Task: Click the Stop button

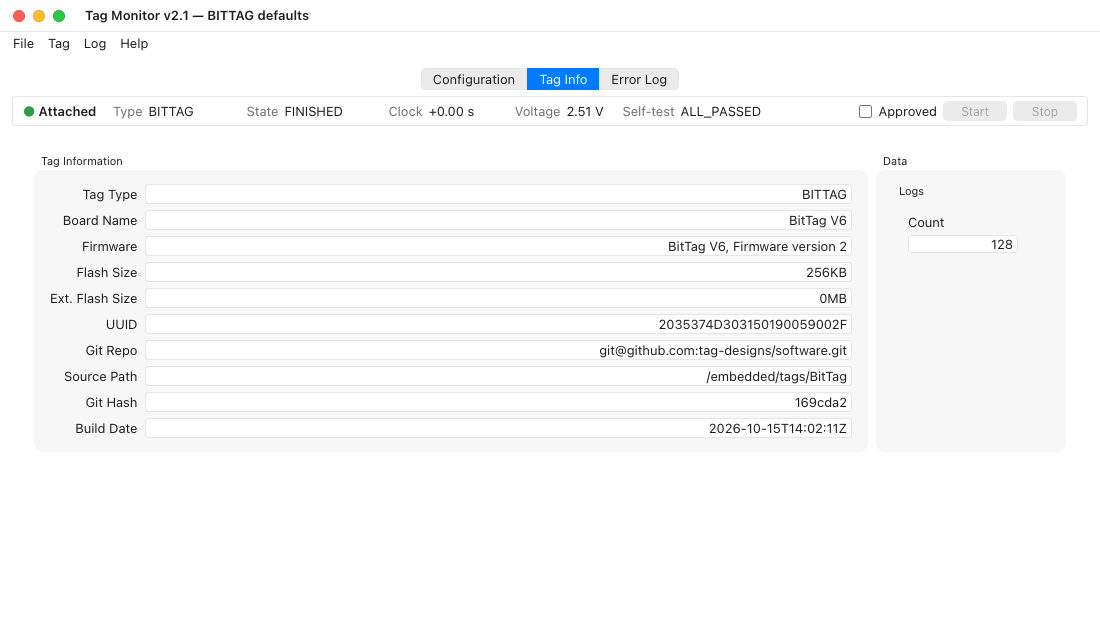Action: (x=1044, y=112)
